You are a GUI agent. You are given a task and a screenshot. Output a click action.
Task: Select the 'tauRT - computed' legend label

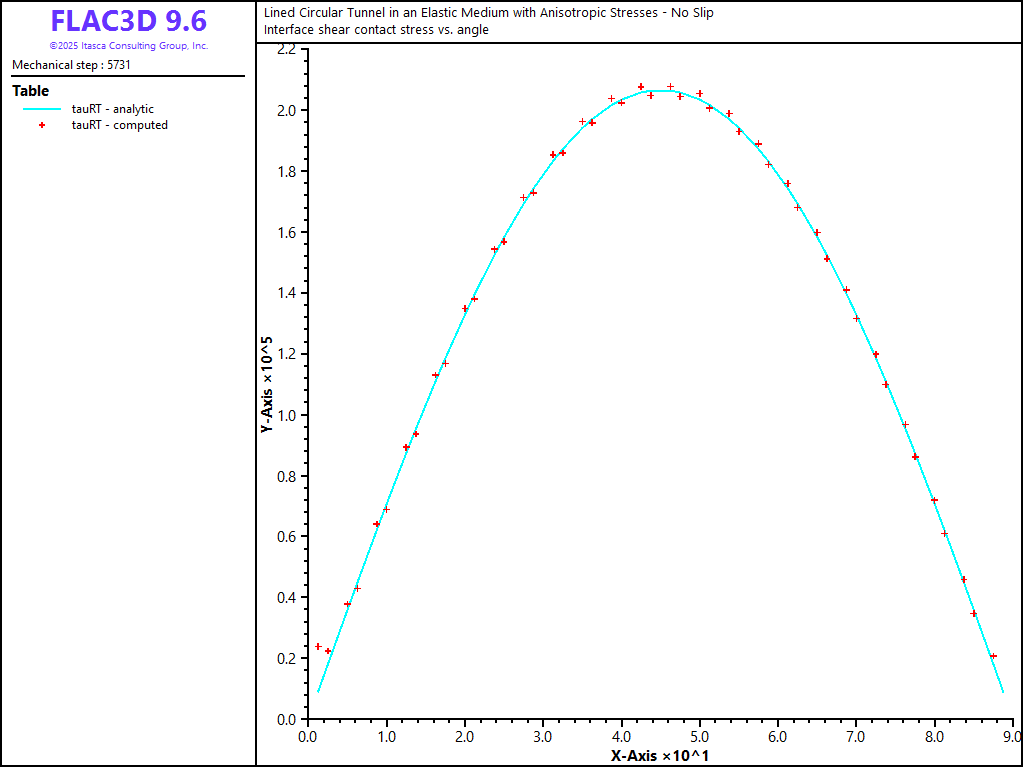(119, 125)
